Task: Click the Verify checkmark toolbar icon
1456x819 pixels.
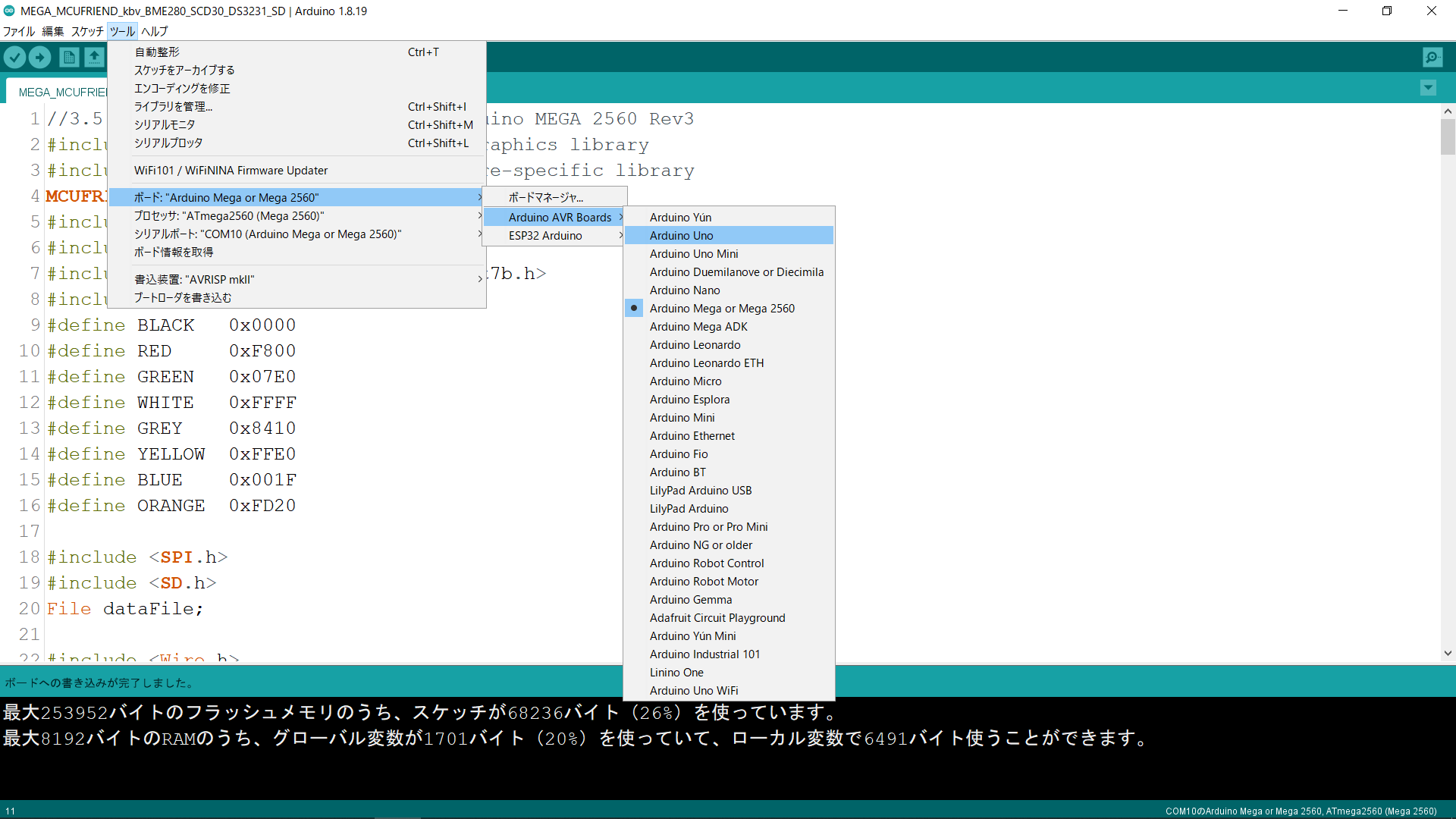Action: 15,58
